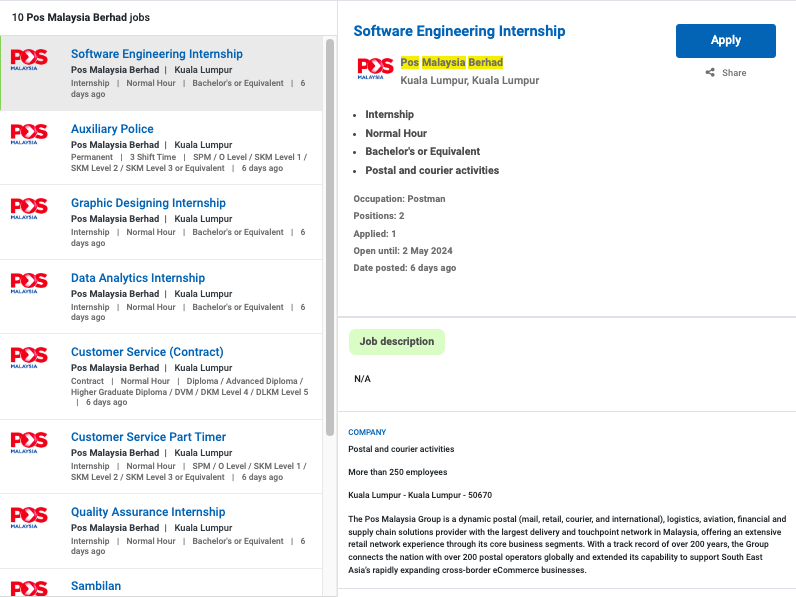Click Pos logo next to Quality Assurance Internship

(29, 518)
